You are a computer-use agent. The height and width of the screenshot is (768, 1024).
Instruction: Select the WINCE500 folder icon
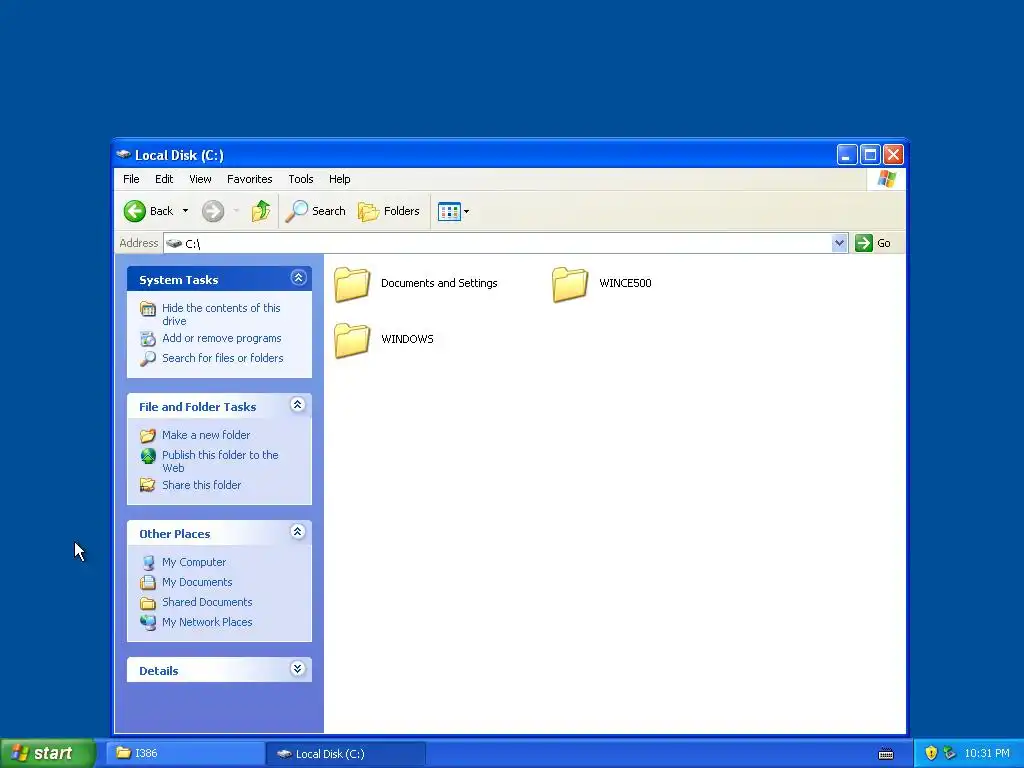tap(570, 285)
